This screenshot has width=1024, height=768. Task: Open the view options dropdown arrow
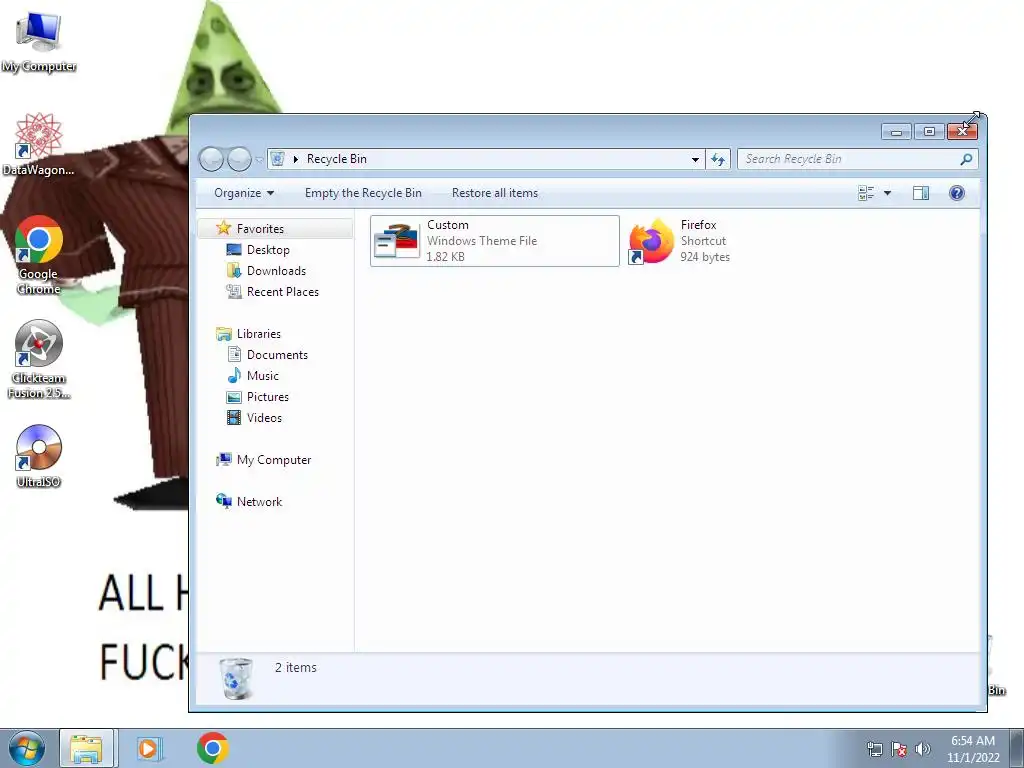click(887, 193)
